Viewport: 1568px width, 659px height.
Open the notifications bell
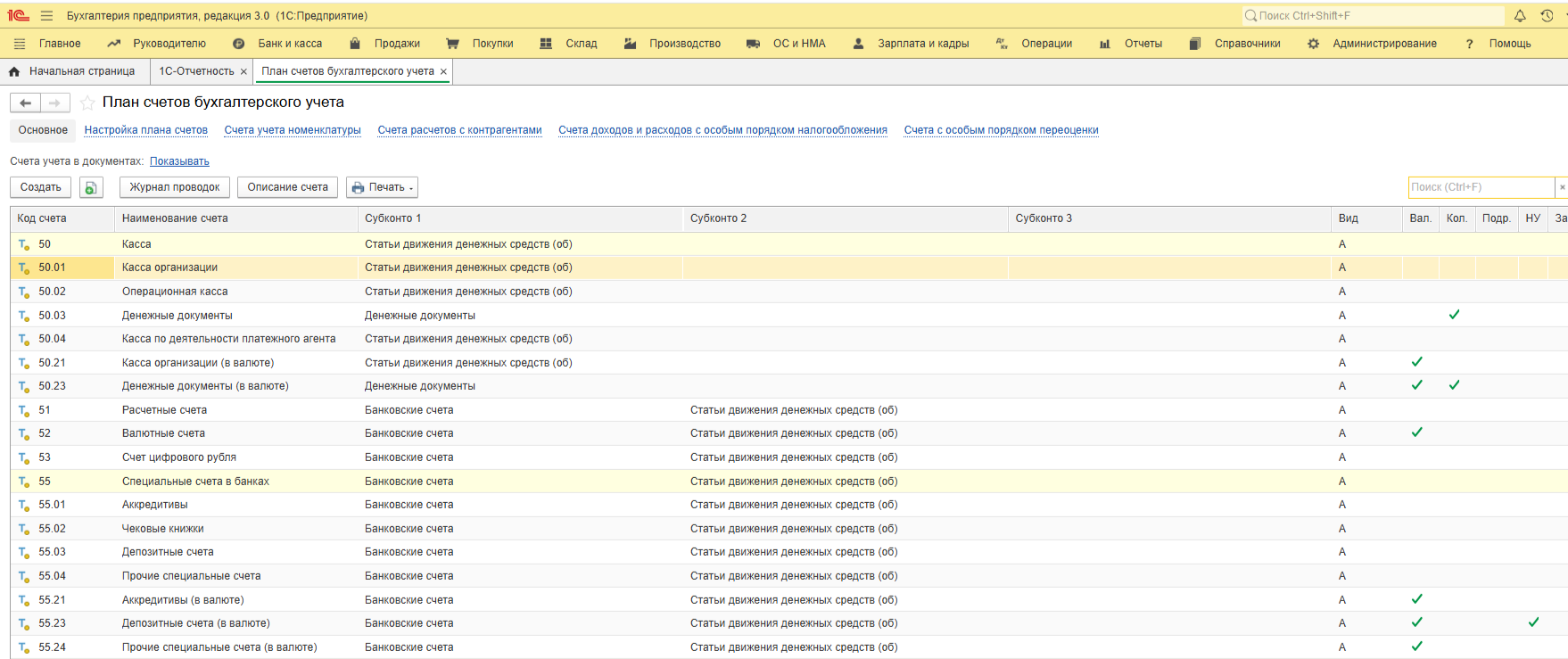click(1520, 15)
